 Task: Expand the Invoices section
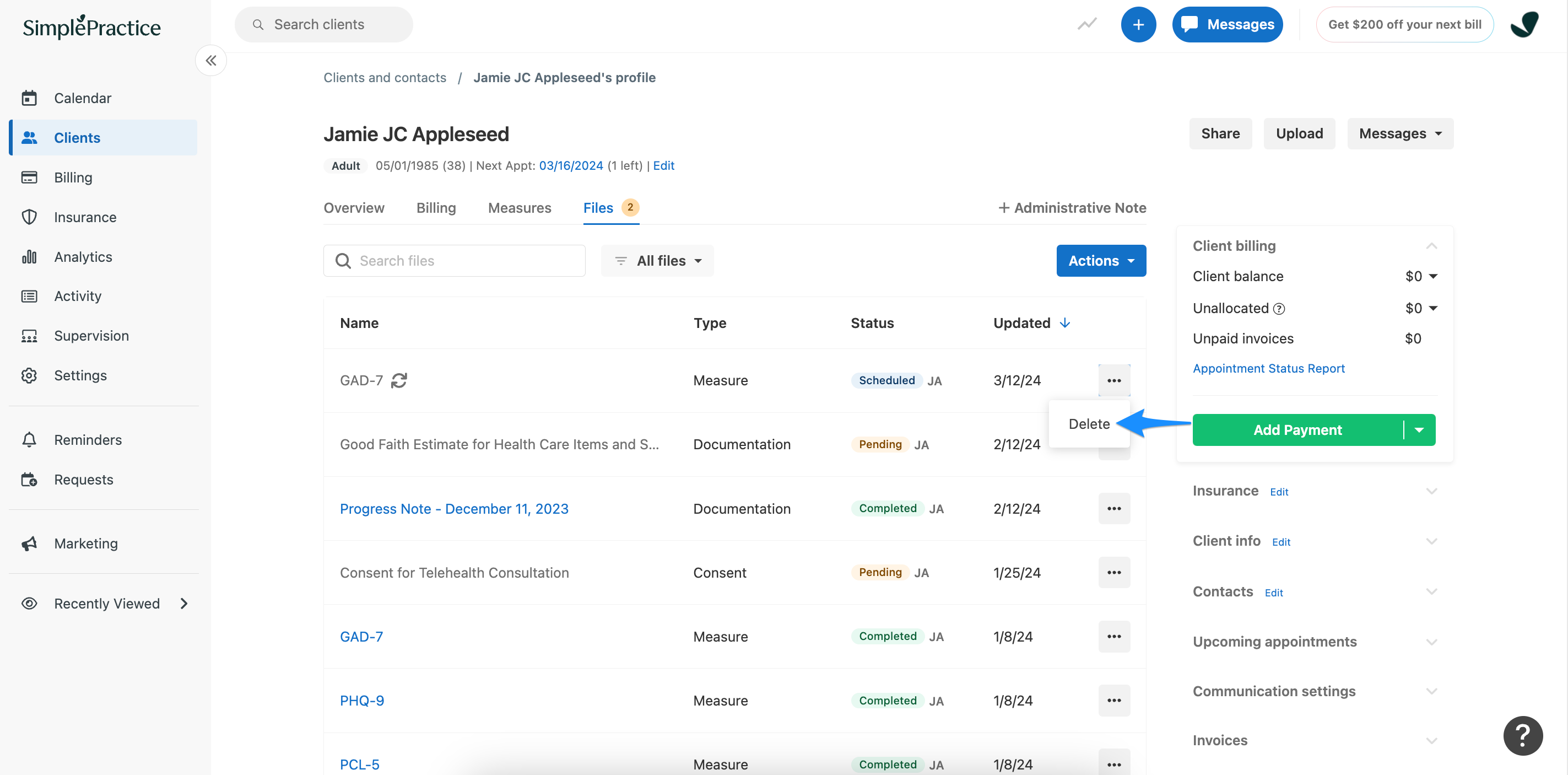(1431, 740)
